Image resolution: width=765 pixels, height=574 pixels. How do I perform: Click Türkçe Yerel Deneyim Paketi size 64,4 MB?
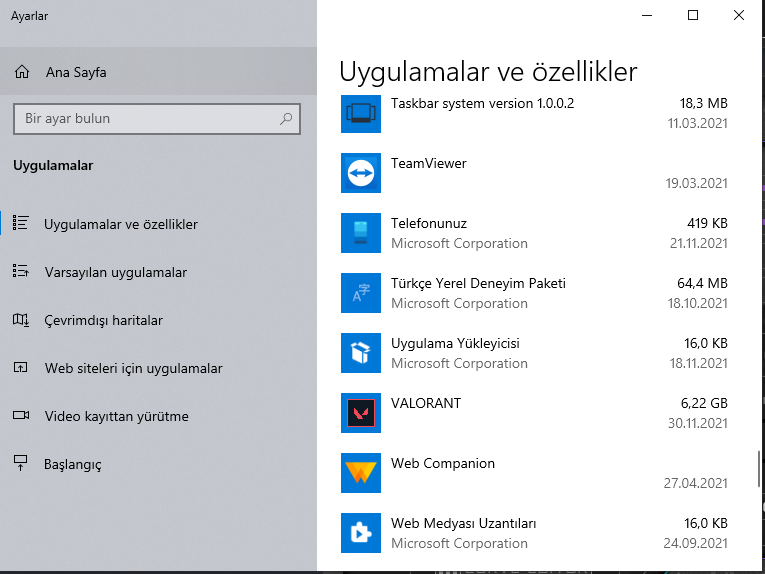[702, 283]
